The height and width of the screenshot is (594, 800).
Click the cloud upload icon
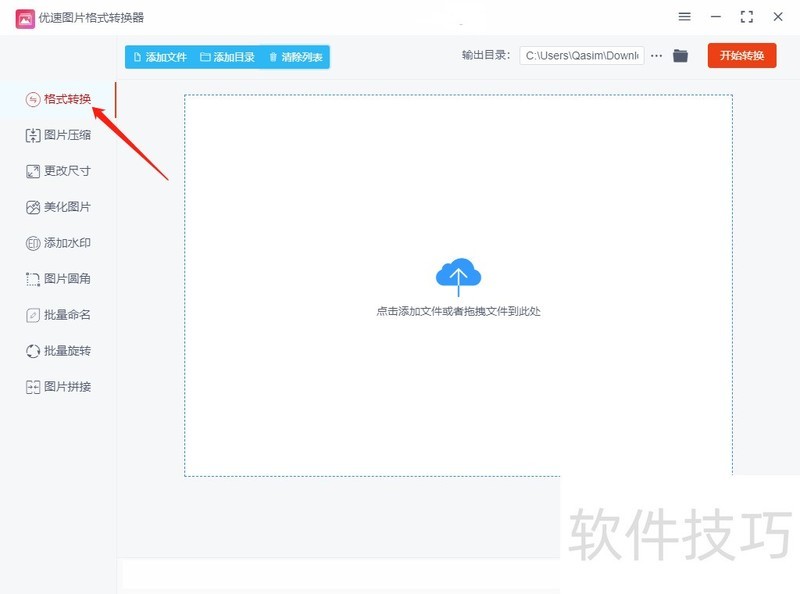pyautogui.click(x=458, y=272)
